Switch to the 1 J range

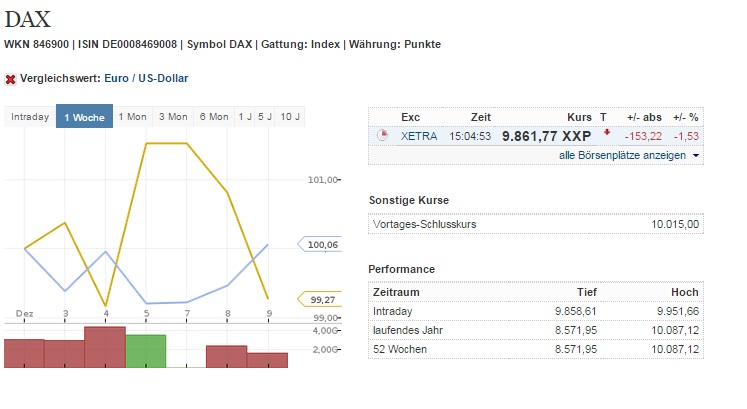point(245,117)
